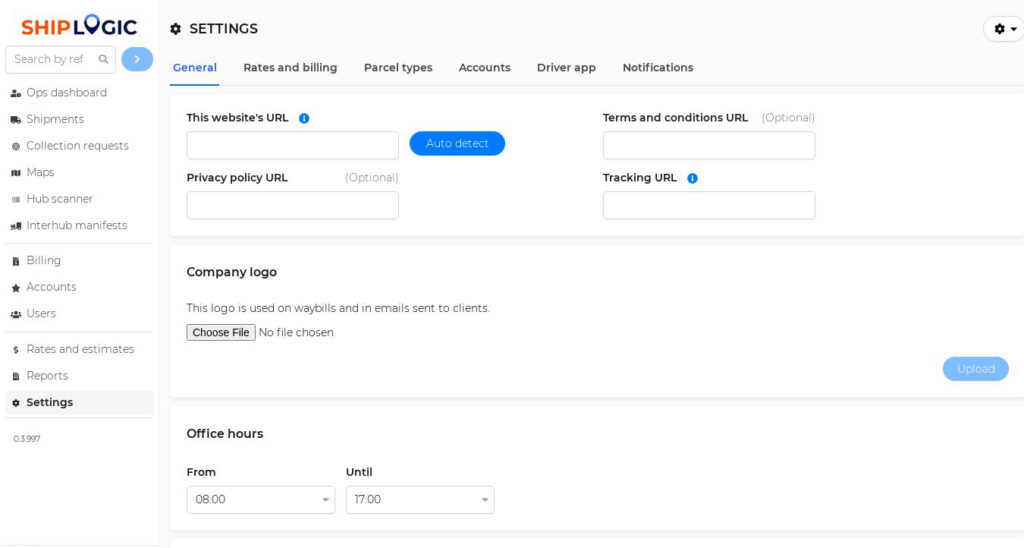Click the Upload button
Screen dimensions: 1024x548
[975, 369]
